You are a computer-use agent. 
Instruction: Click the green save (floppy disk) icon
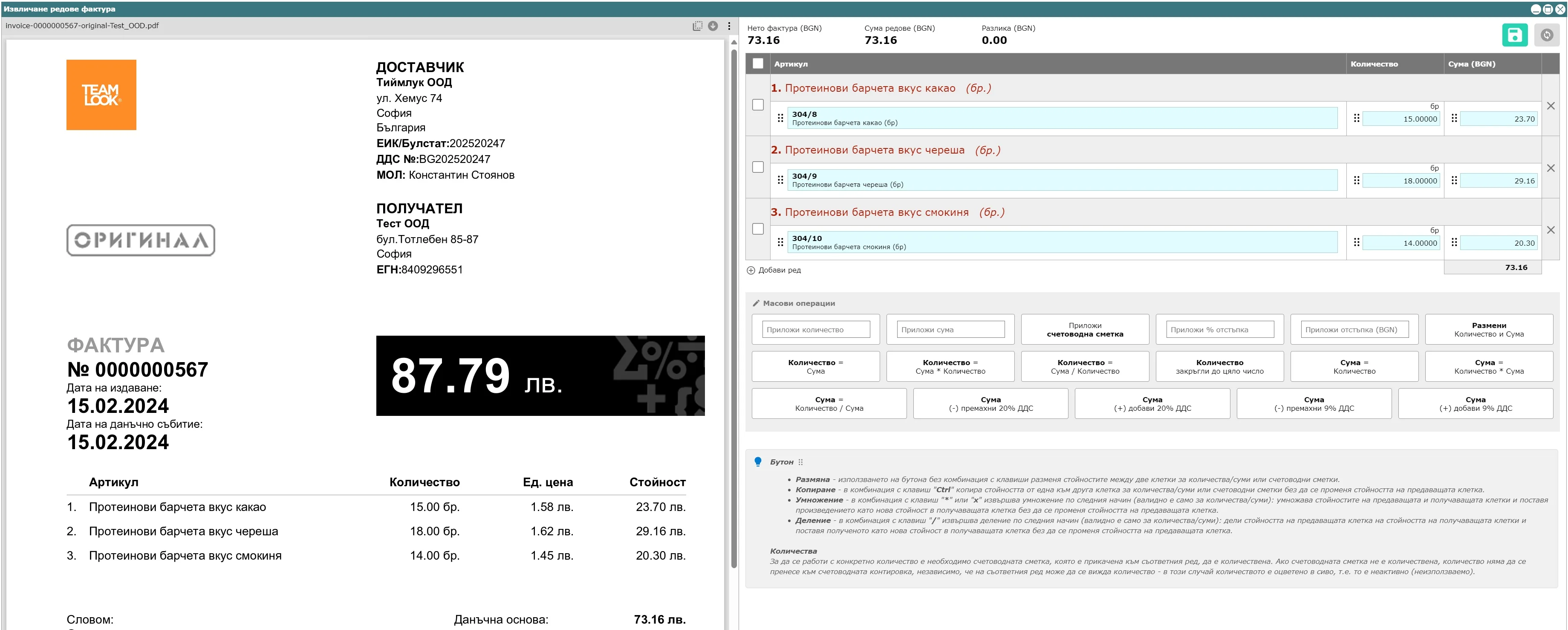(1514, 35)
